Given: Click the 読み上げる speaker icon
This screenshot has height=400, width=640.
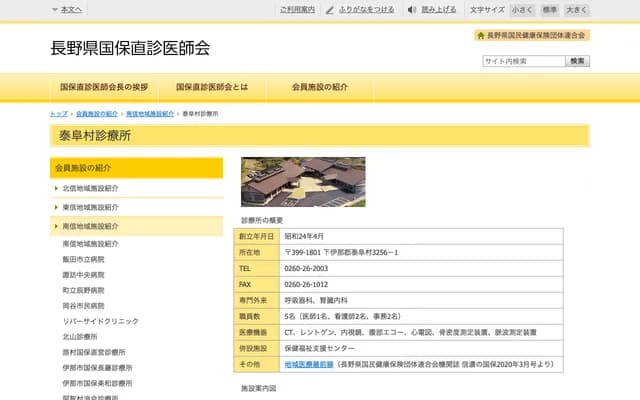Looking at the screenshot, I should tap(412, 9).
